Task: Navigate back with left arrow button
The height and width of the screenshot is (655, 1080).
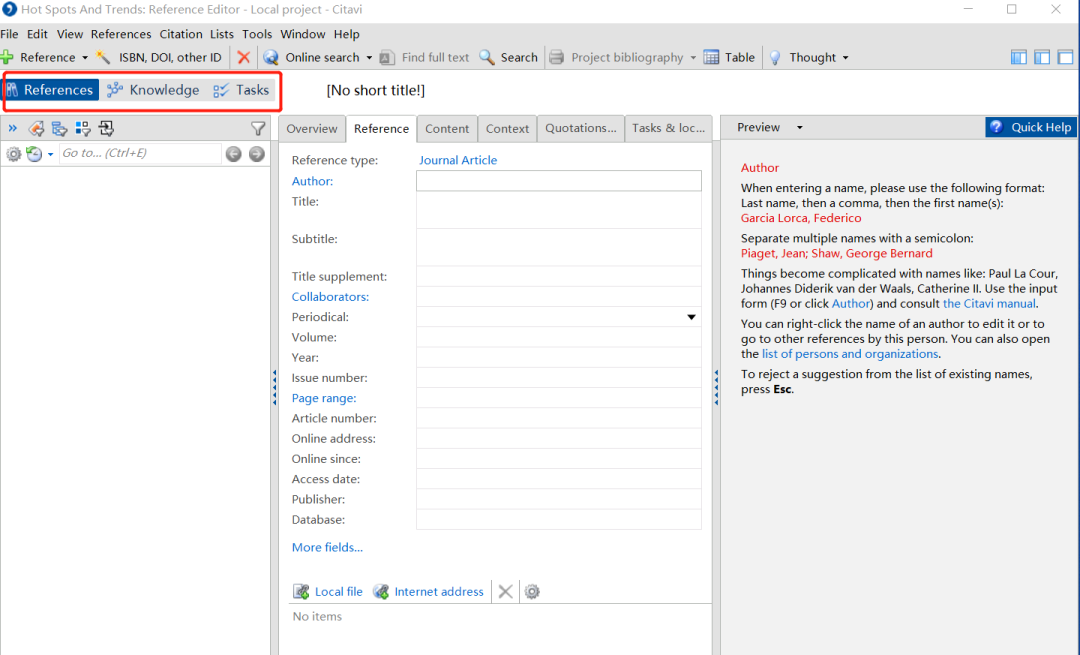Action: click(x=233, y=154)
